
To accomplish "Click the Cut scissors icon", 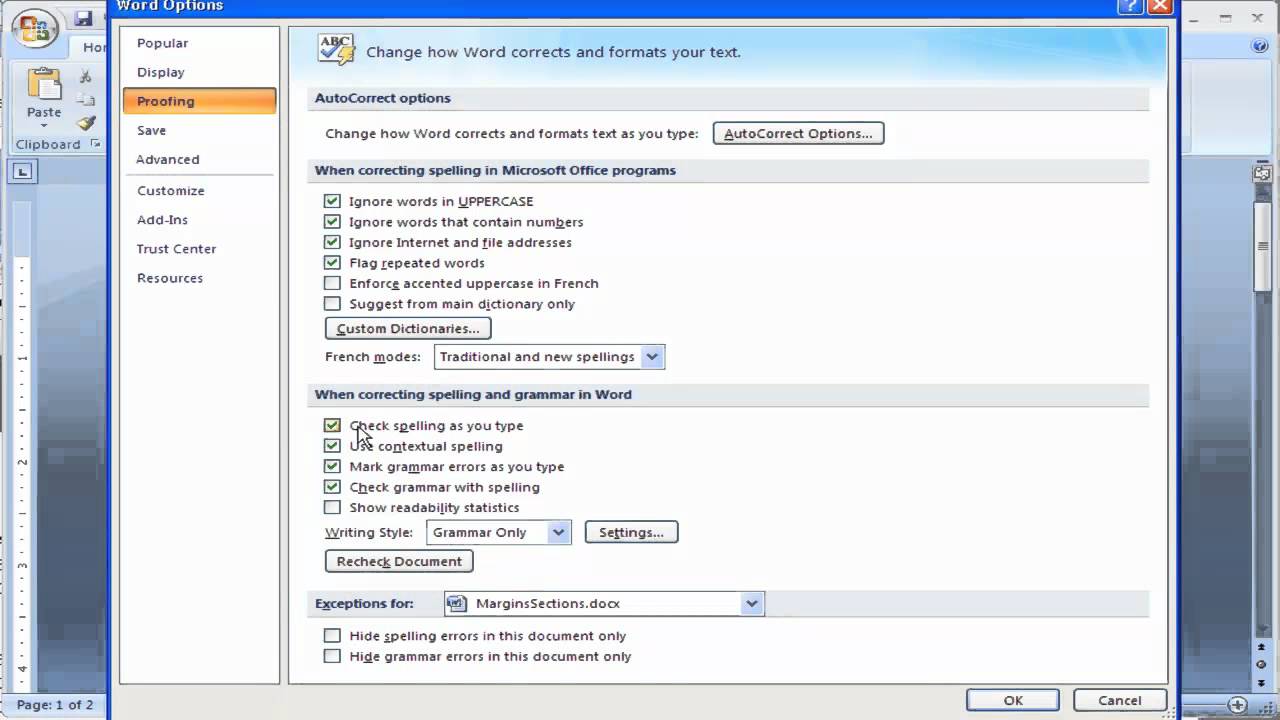I will pos(86,77).
